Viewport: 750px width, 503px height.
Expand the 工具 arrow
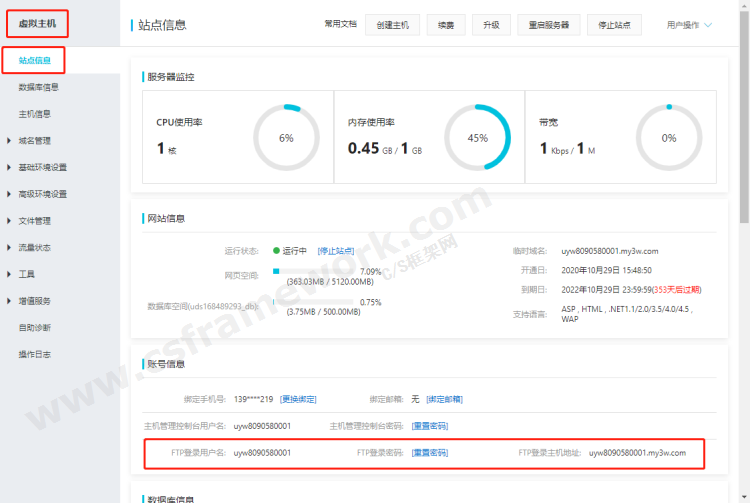[9, 274]
